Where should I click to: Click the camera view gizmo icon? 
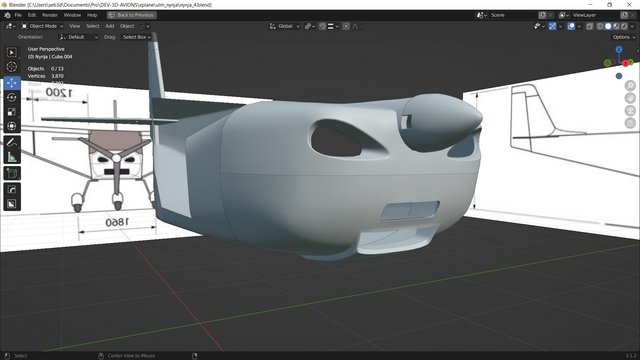click(630, 111)
